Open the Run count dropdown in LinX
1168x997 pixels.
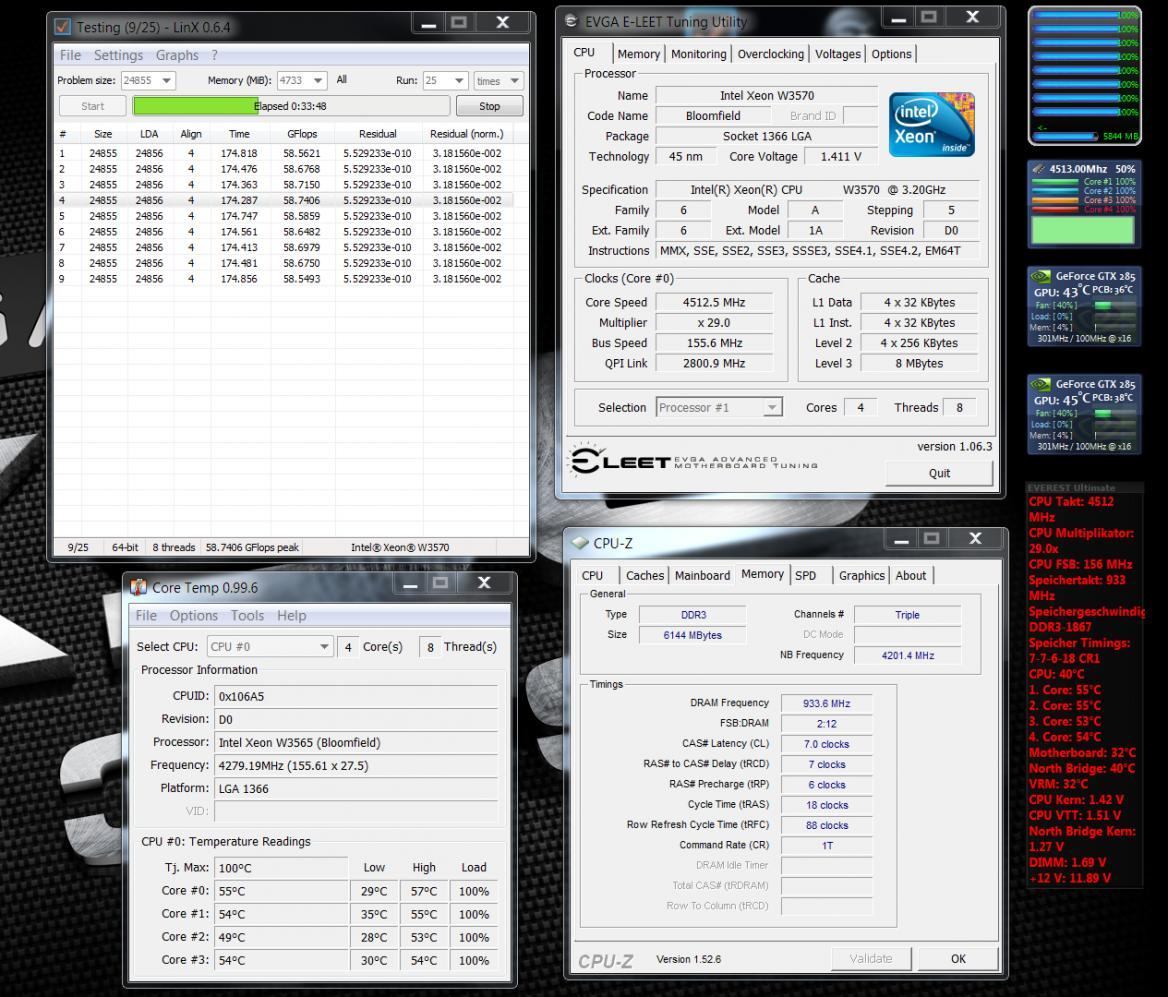[459, 80]
